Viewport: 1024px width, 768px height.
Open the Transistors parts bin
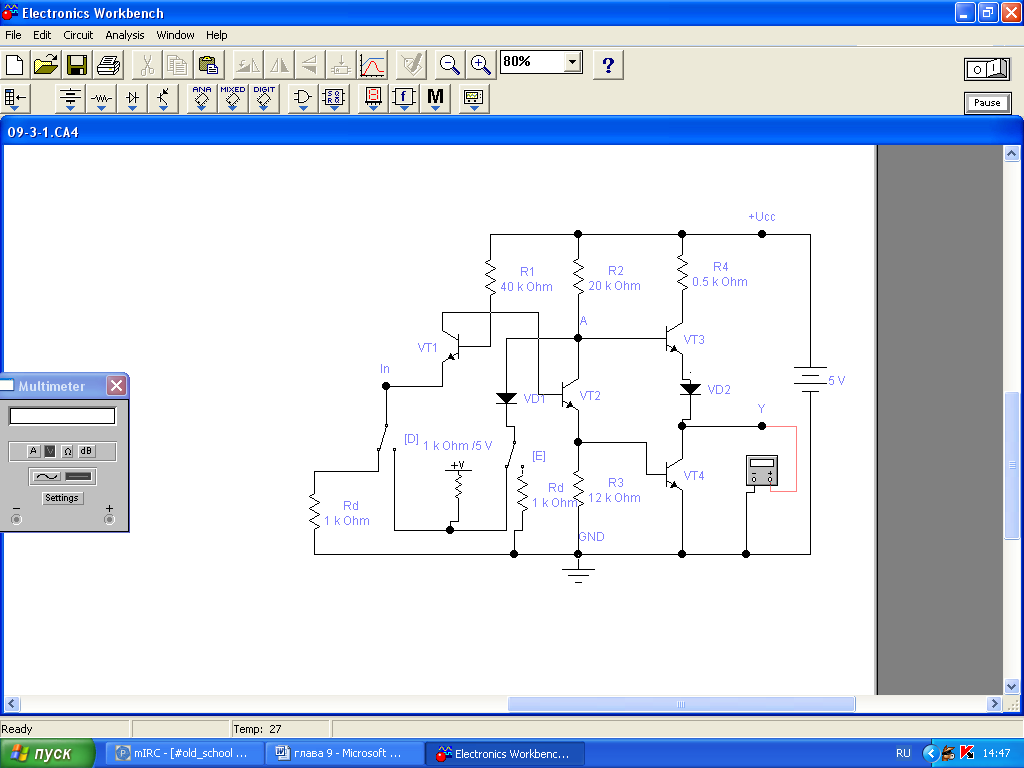click(163, 99)
